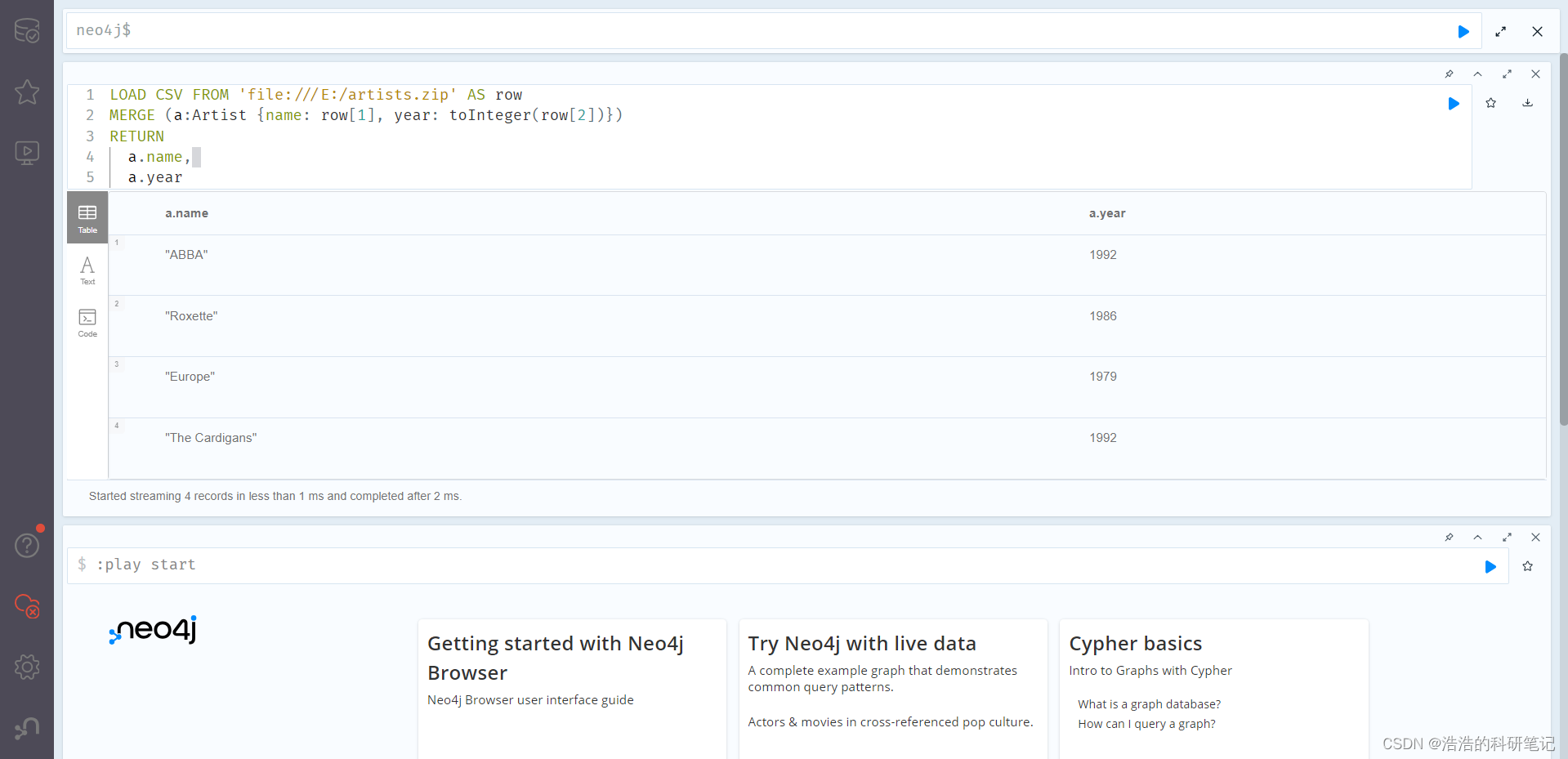Run the command in the top editor
Viewport: 1568px width, 759px height.
tap(1463, 31)
